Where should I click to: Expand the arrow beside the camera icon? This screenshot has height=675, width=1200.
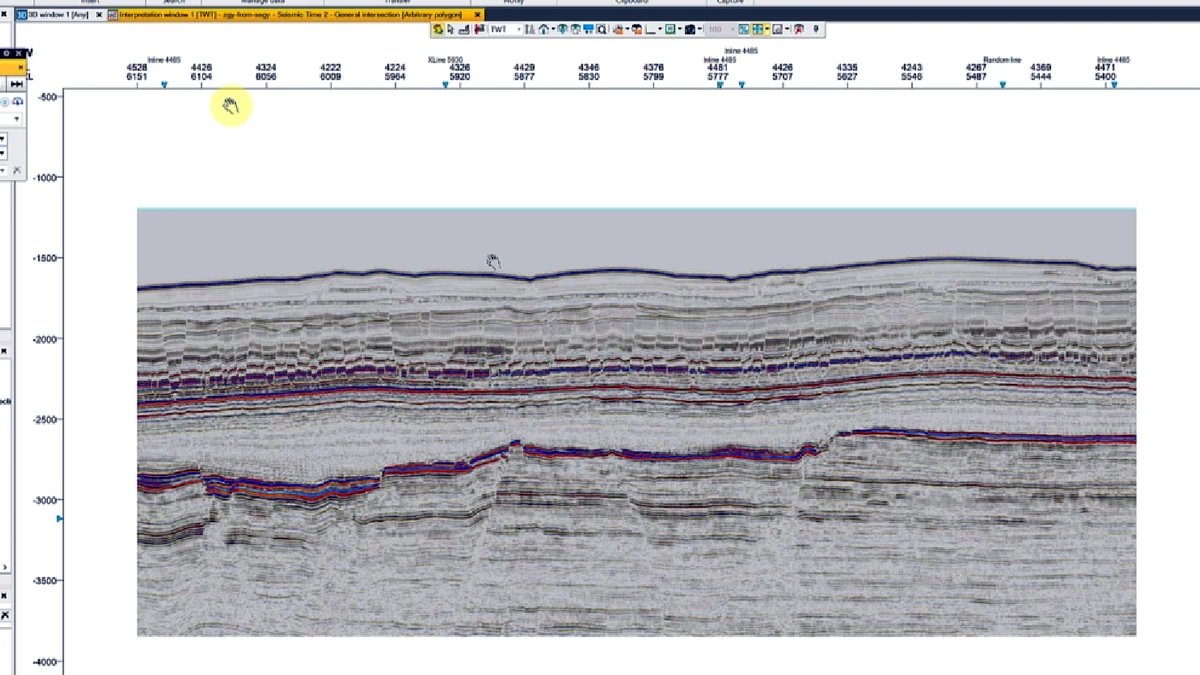click(x=700, y=29)
